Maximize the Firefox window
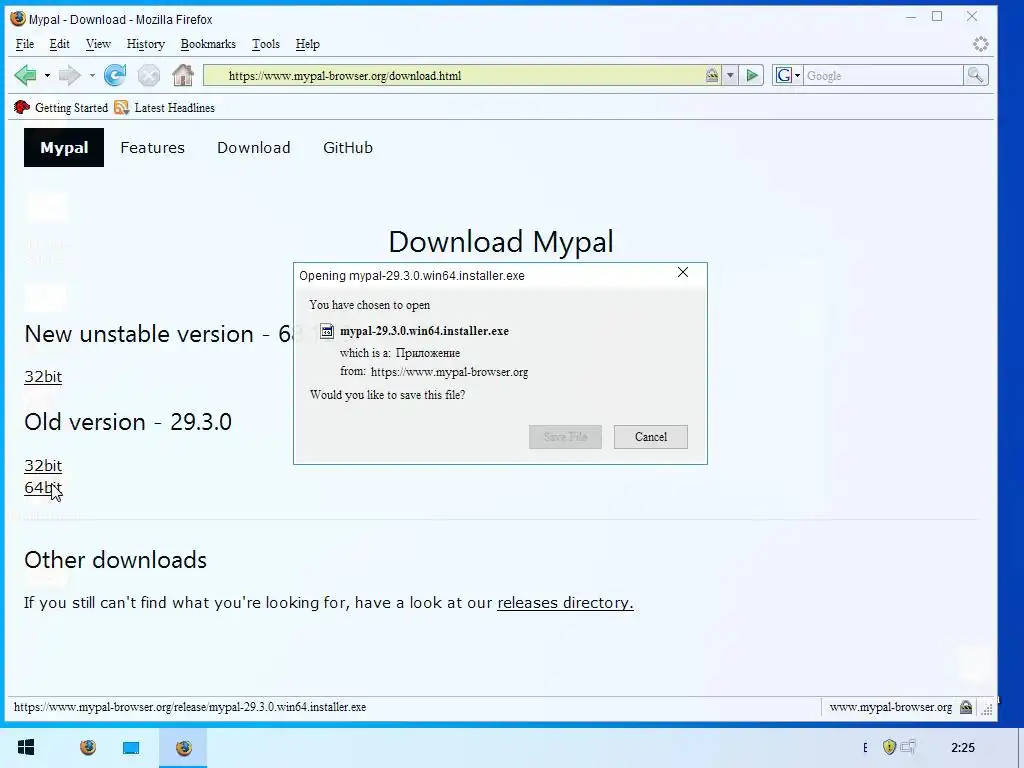Image resolution: width=1024 pixels, height=768 pixels. 937,16
